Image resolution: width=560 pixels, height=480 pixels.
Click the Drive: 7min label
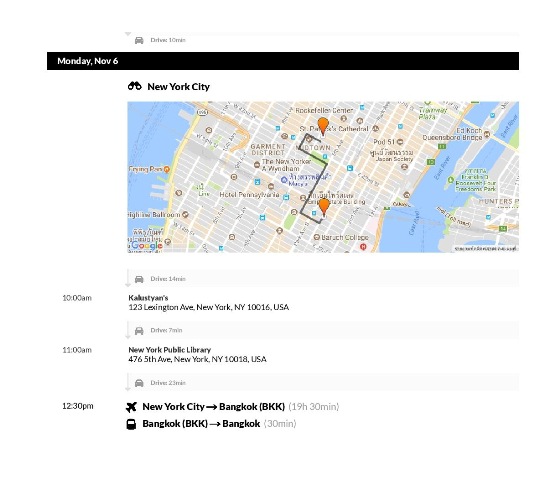[x=166, y=330]
